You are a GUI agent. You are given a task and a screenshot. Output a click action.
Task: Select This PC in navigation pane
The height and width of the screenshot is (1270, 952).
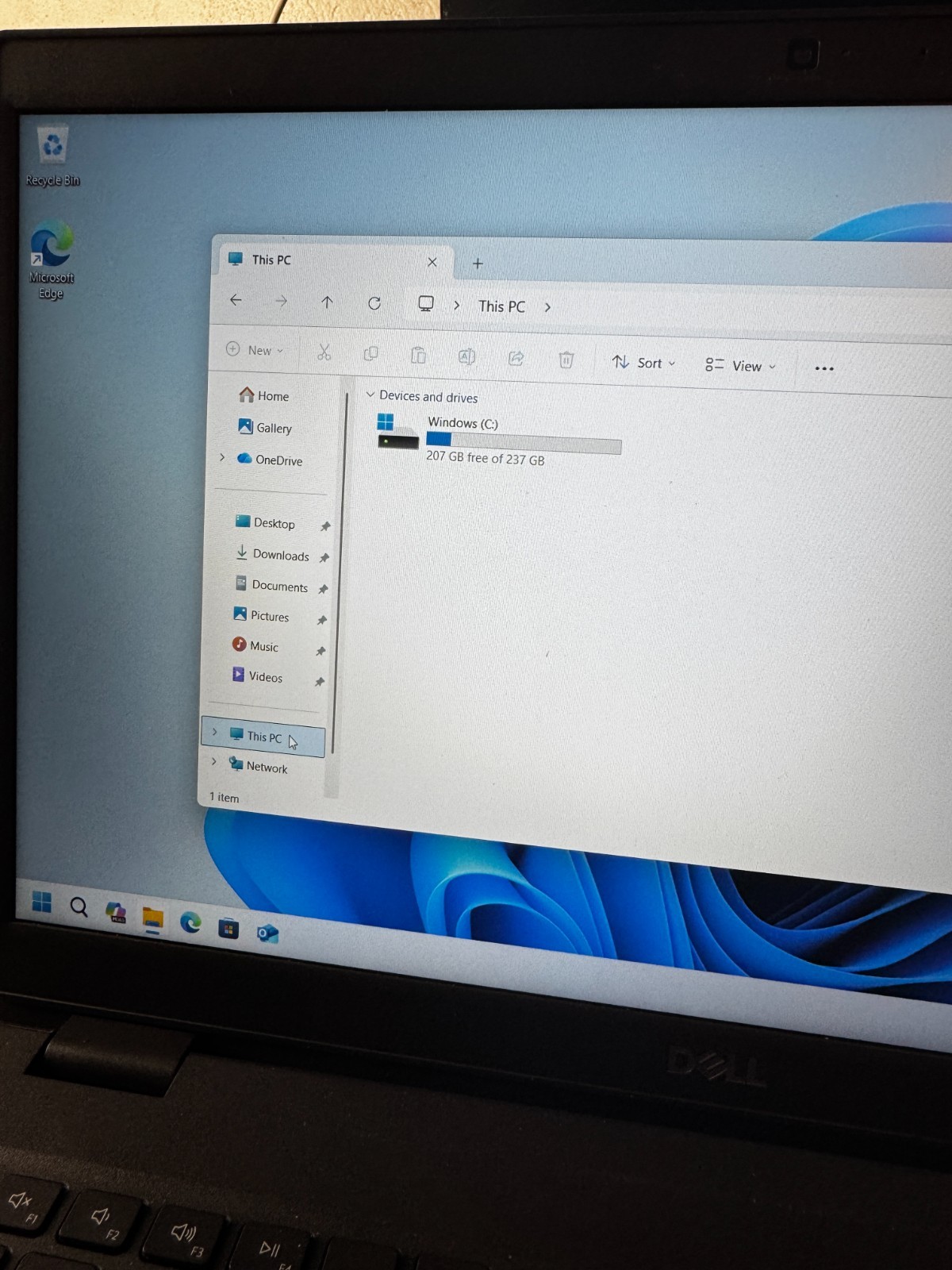click(x=263, y=737)
